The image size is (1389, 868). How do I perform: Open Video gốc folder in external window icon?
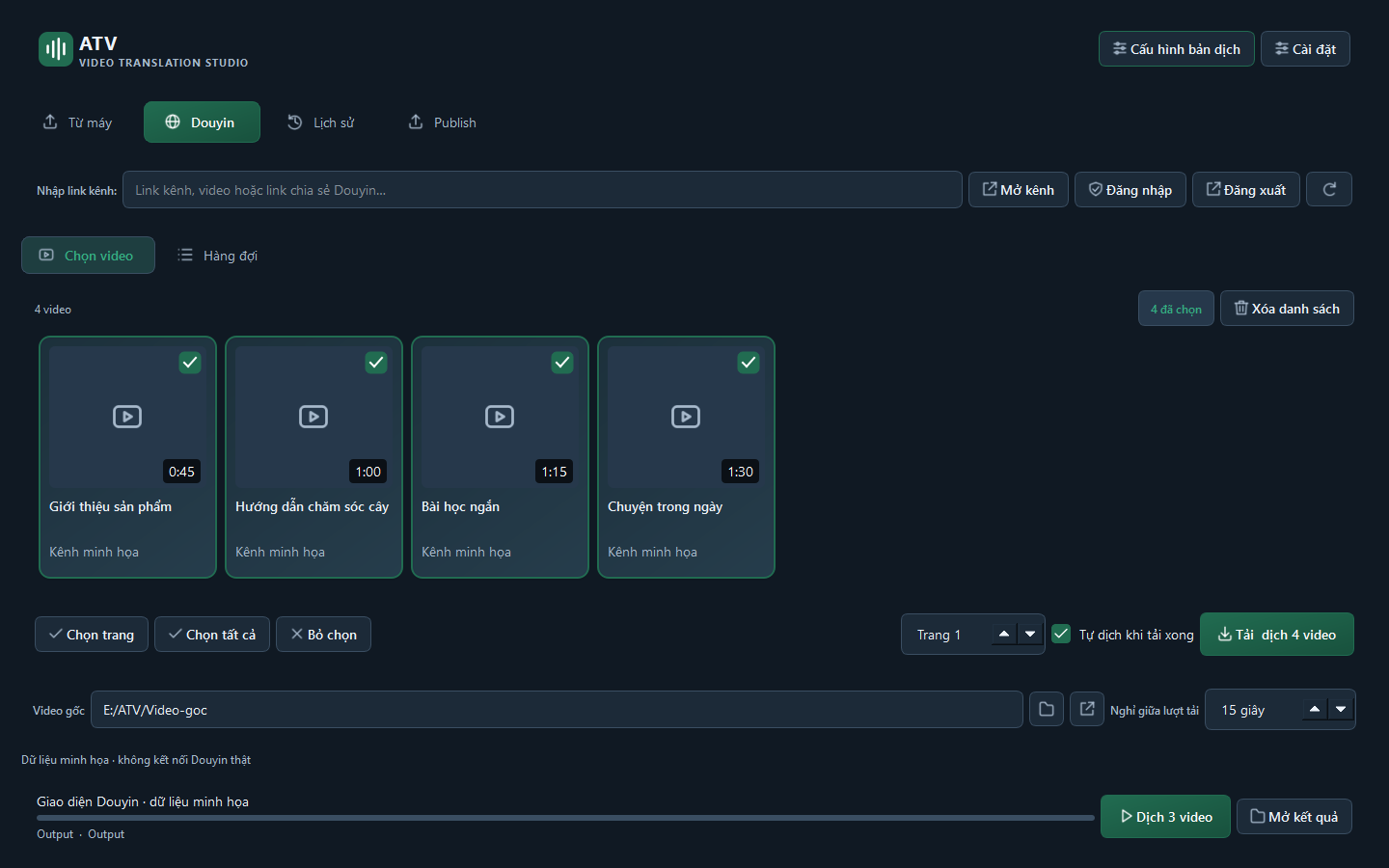click(1087, 710)
